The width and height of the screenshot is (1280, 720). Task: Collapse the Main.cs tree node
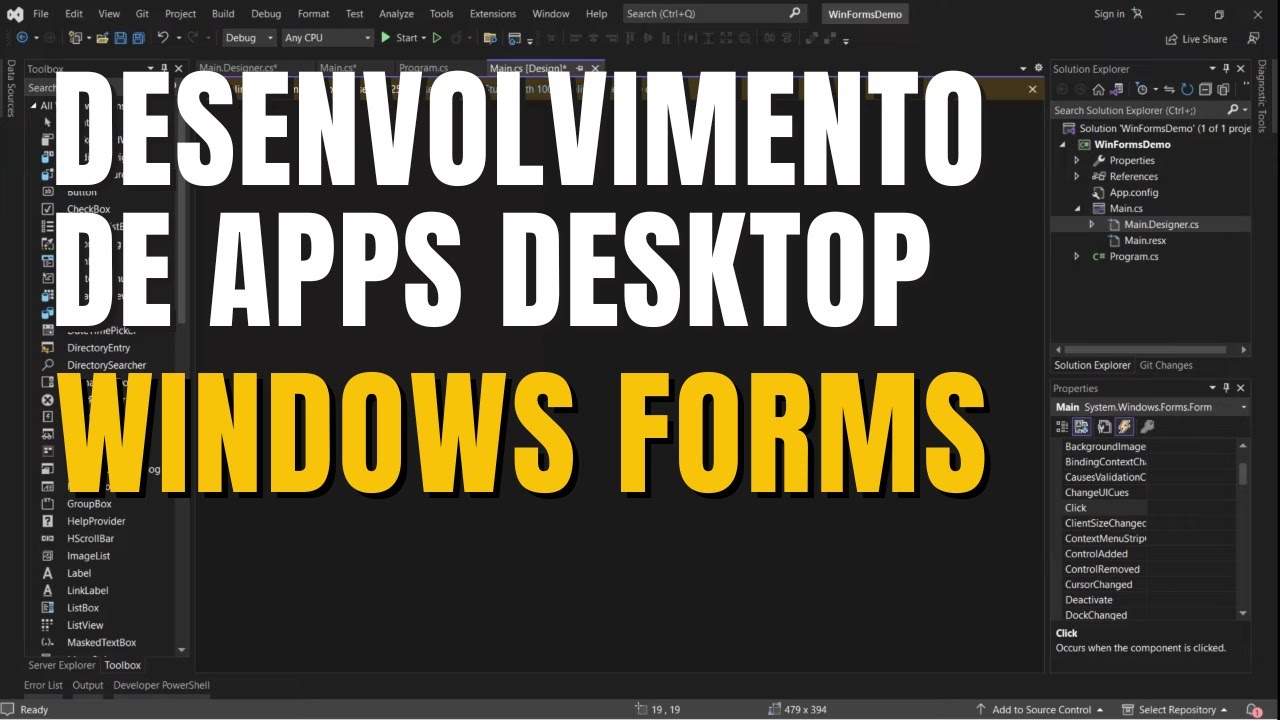click(1077, 208)
